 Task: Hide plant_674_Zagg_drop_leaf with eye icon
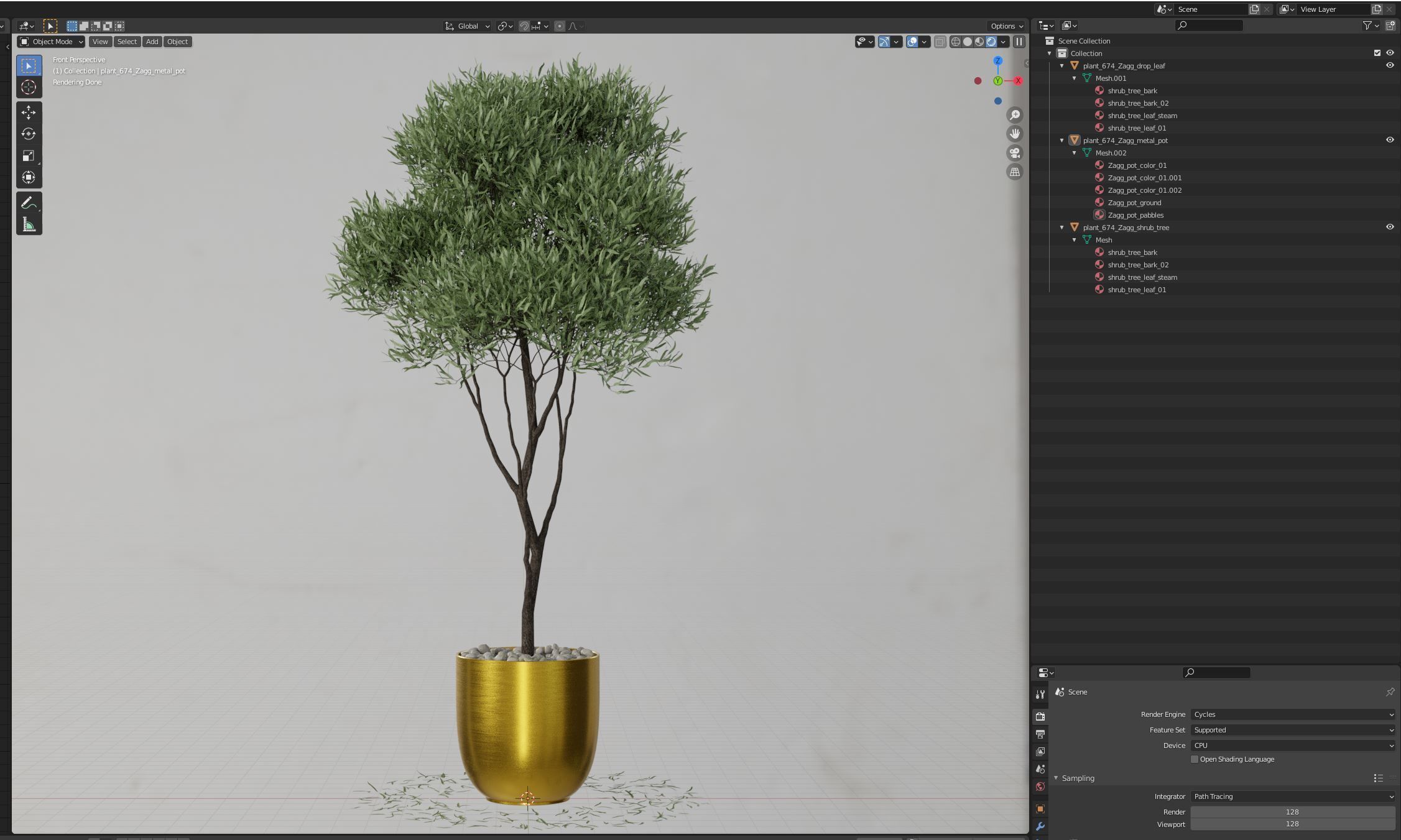[1390, 65]
